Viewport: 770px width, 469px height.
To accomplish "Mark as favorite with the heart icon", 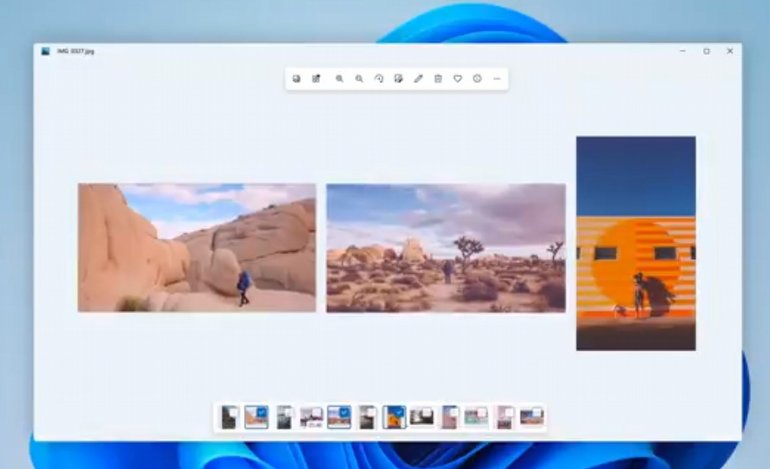I will click(458, 79).
